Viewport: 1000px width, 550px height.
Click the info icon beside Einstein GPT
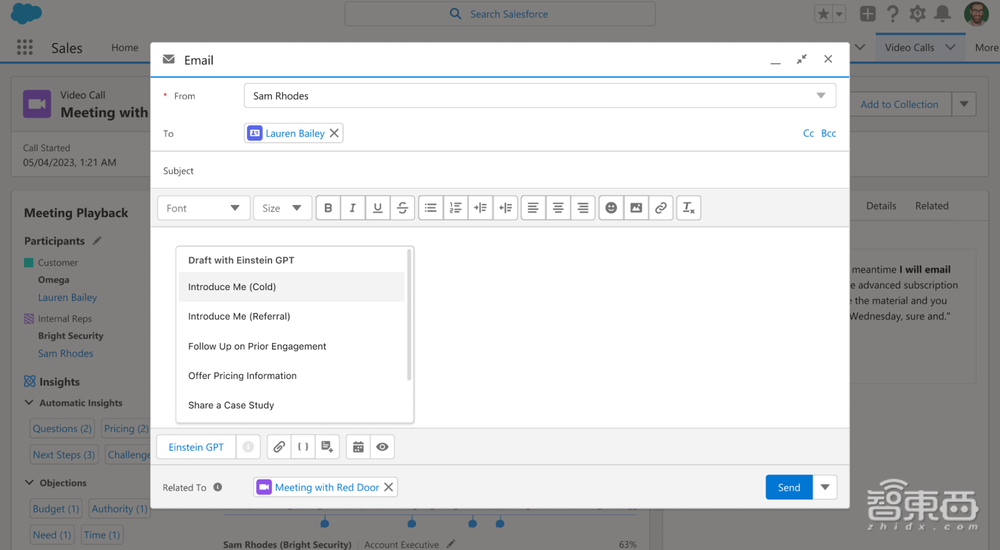(248, 447)
